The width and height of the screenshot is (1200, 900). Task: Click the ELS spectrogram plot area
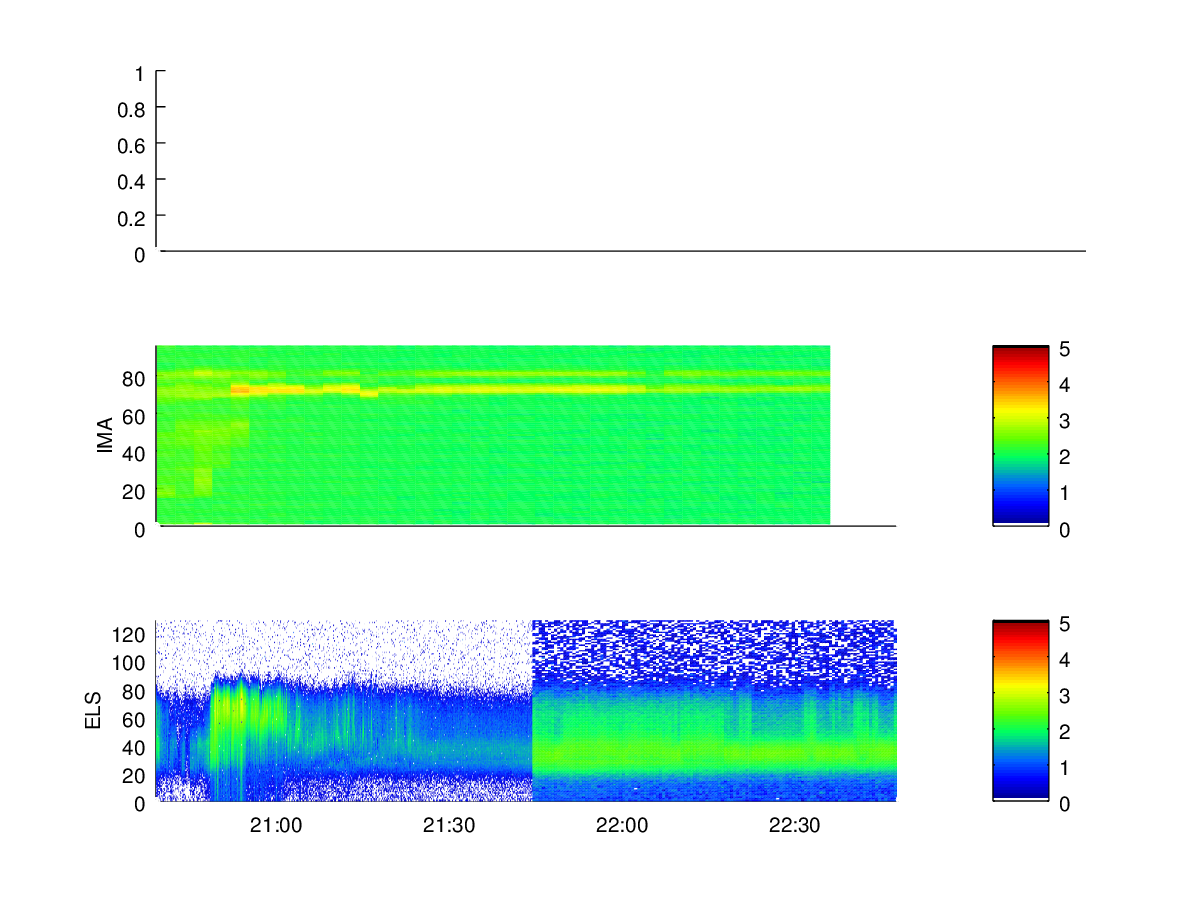click(x=526, y=711)
